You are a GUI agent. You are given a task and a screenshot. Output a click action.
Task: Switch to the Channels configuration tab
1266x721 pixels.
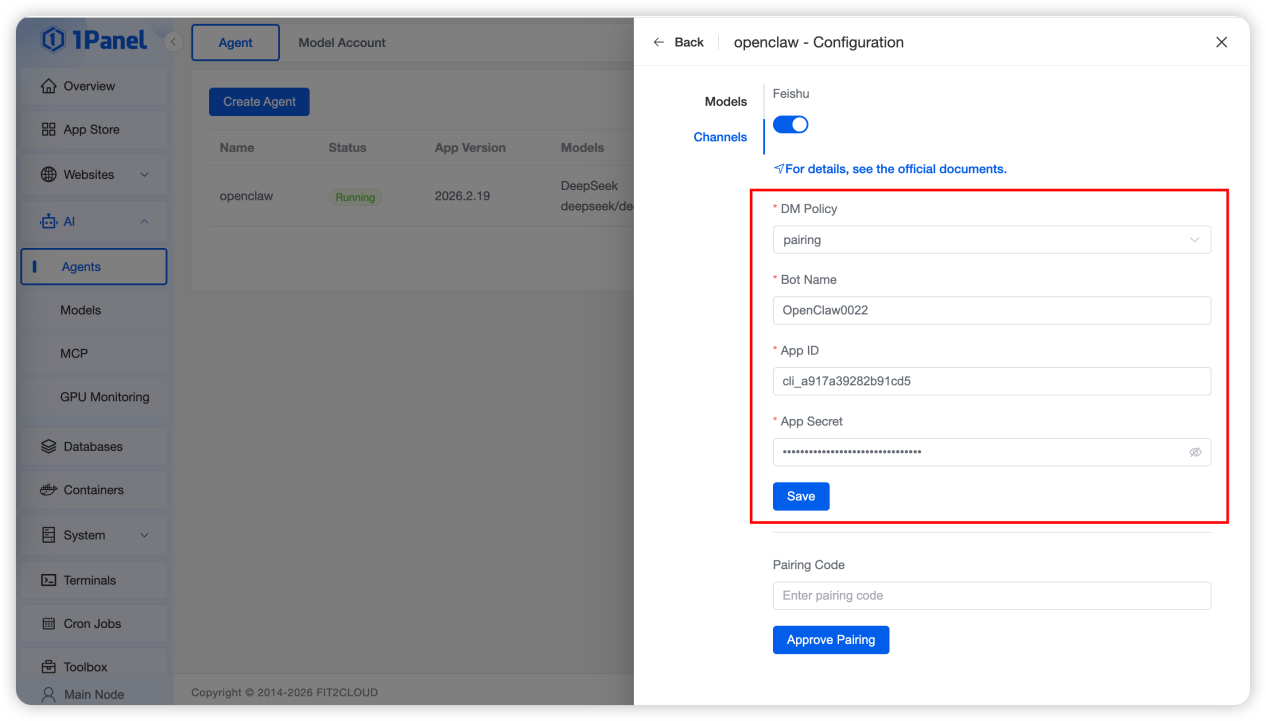click(720, 137)
